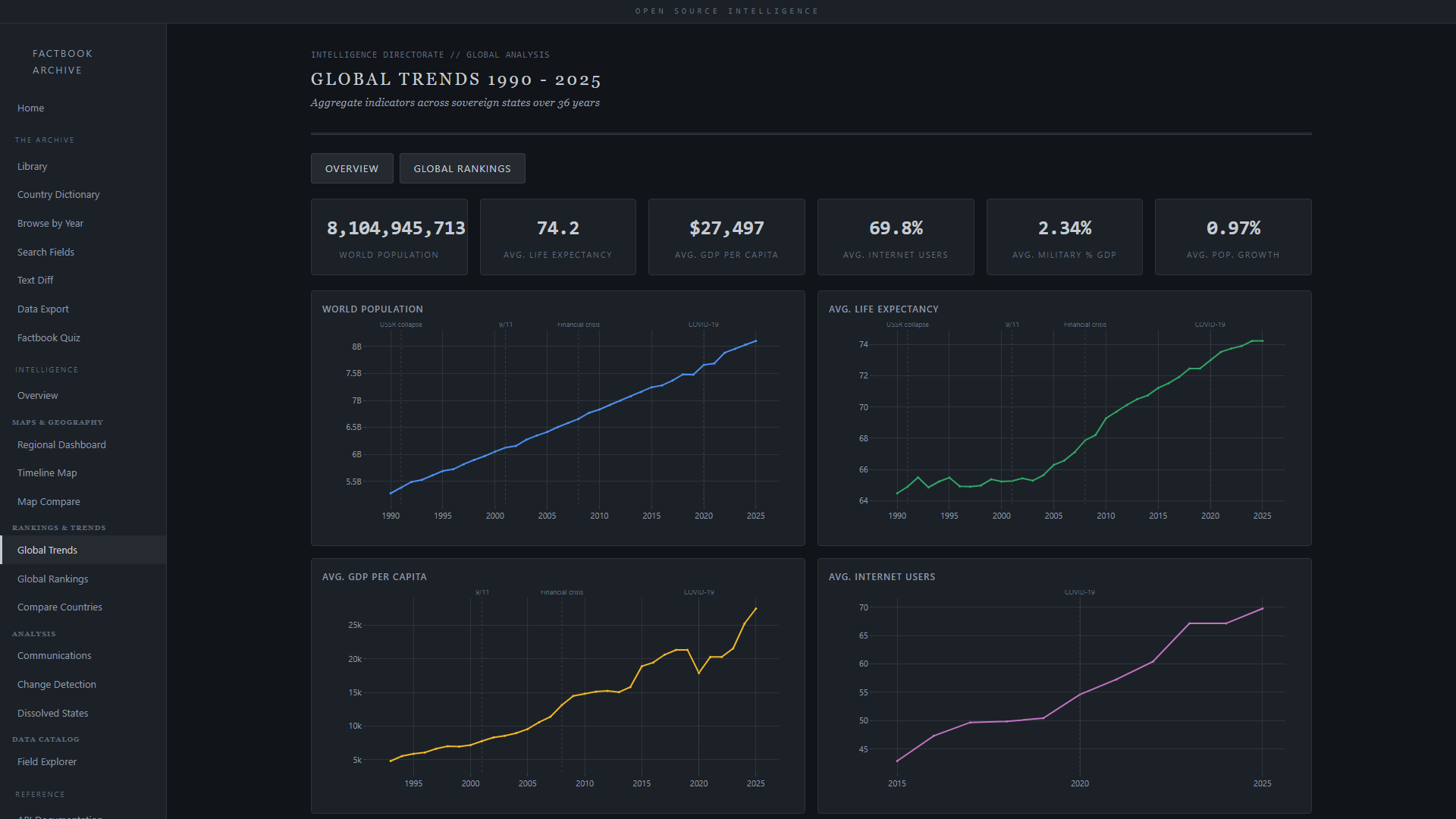Switch to the GLOBAL RANKINGS tab

(462, 168)
